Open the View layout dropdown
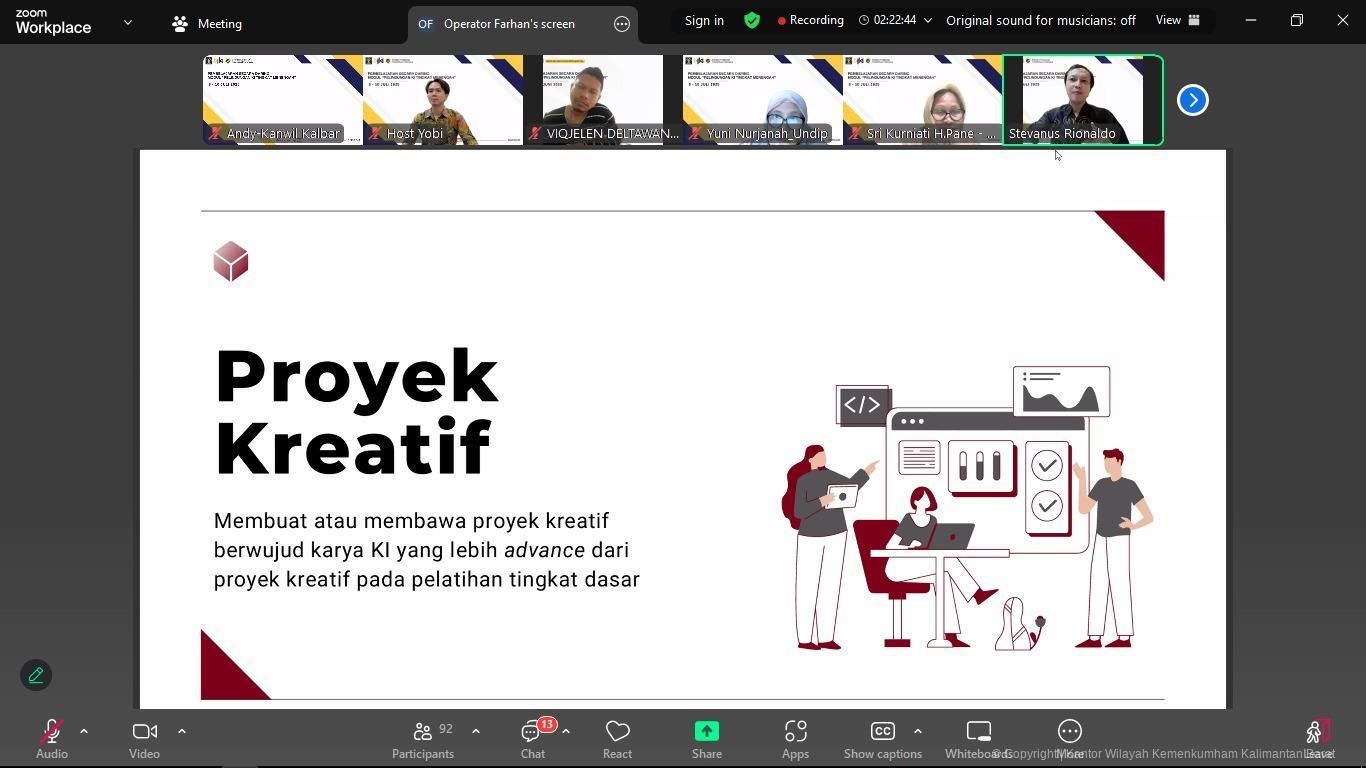Viewport: 1366px width, 768px height. tap(1177, 20)
